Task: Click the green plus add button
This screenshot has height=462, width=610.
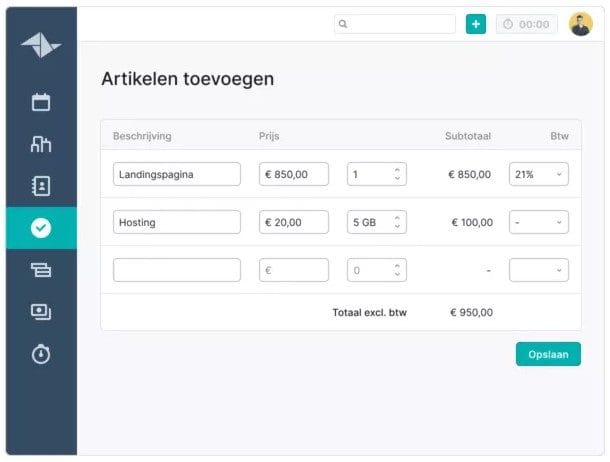Action: pyautogui.click(x=476, y=24)
